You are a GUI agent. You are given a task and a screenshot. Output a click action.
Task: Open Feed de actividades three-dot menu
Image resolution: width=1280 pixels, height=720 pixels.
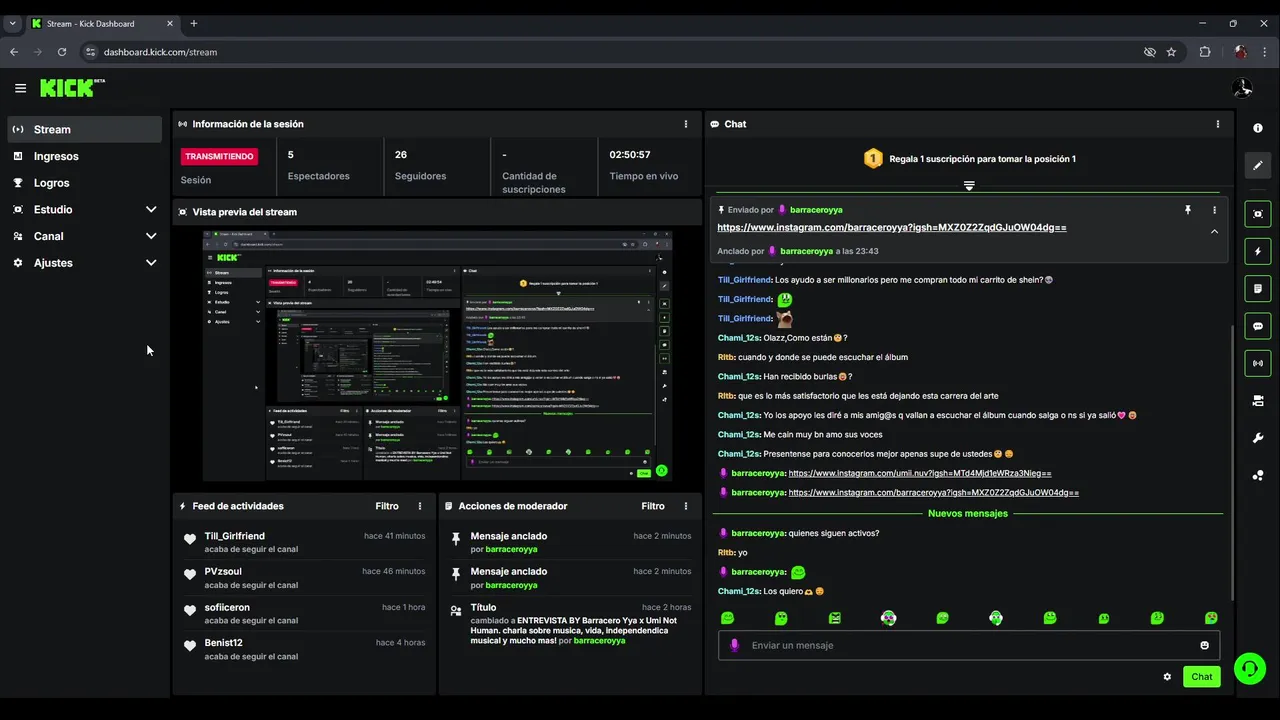420,506
